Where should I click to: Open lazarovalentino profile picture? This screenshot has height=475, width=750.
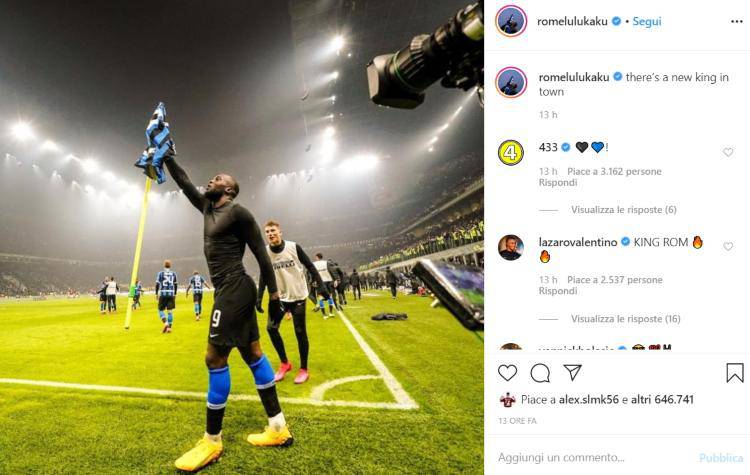(x=511, y=247)
